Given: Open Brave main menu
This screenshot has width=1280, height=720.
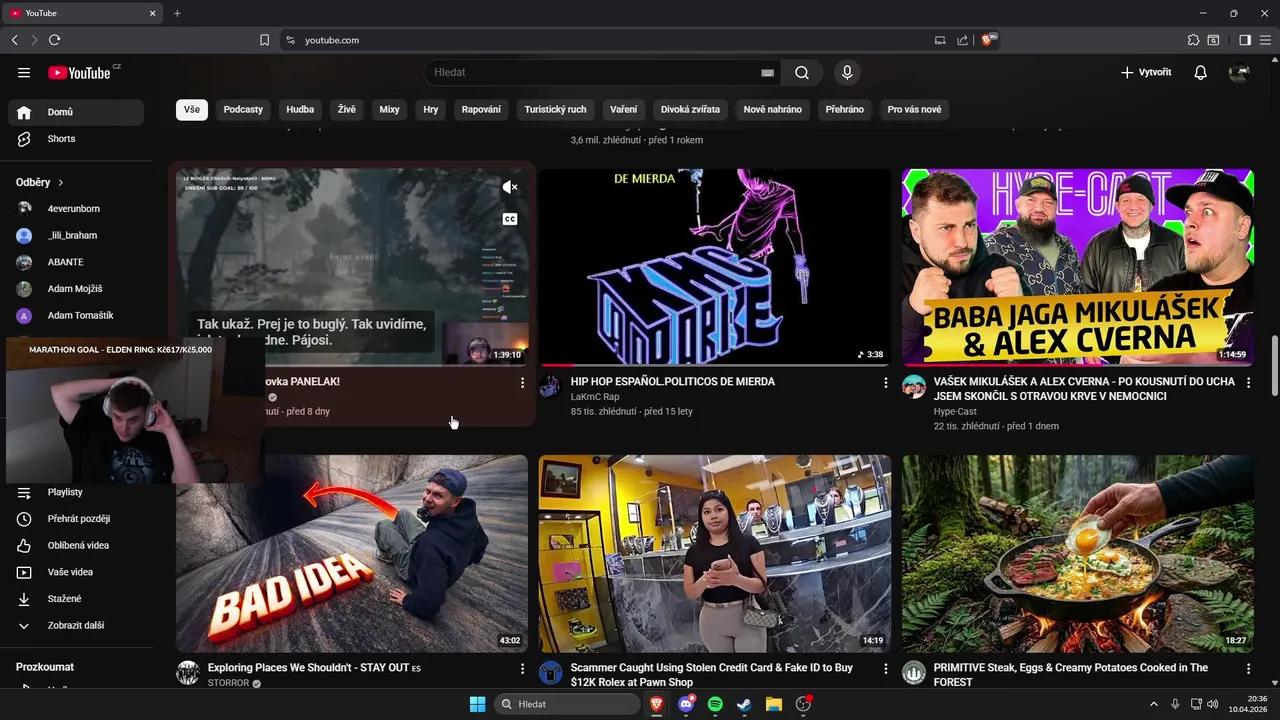Looking at the screenshot, I should pos(1266,40).
